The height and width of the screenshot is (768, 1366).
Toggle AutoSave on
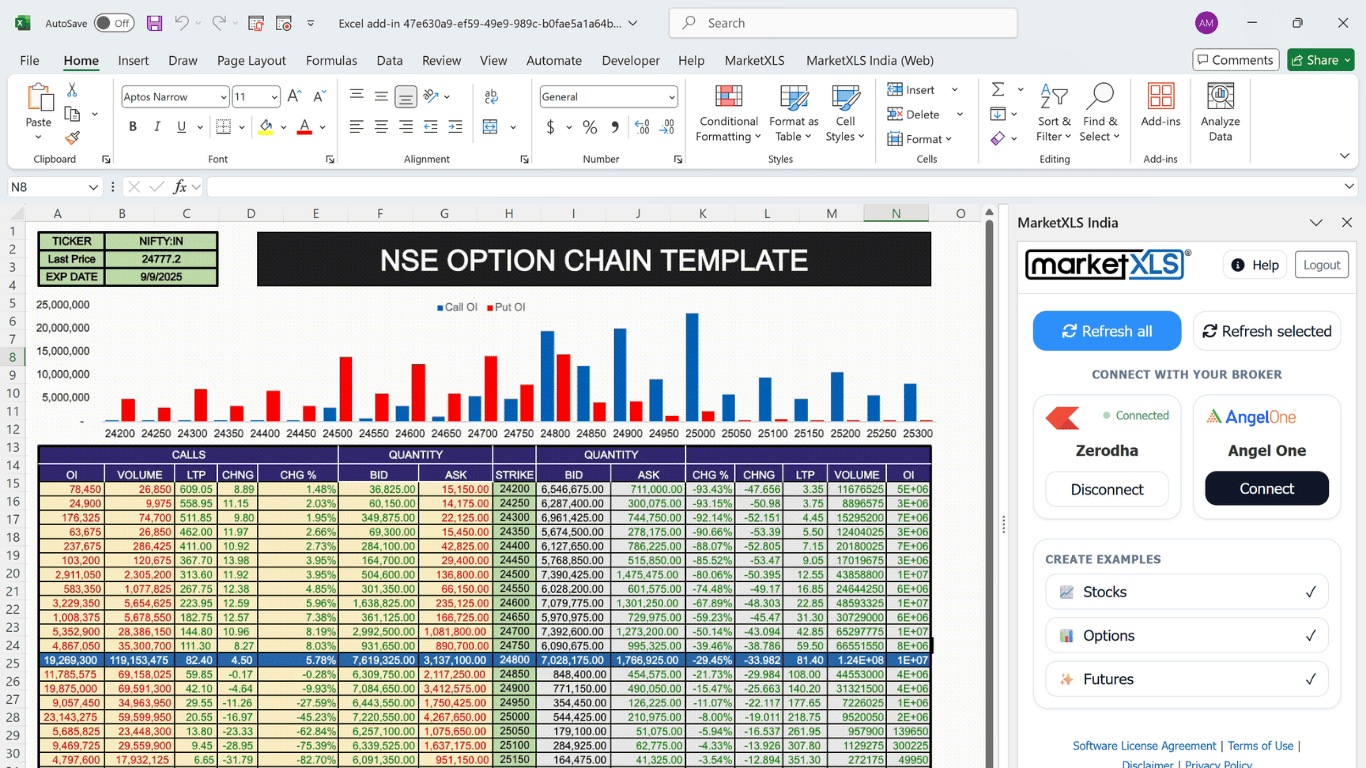(114, 23)
